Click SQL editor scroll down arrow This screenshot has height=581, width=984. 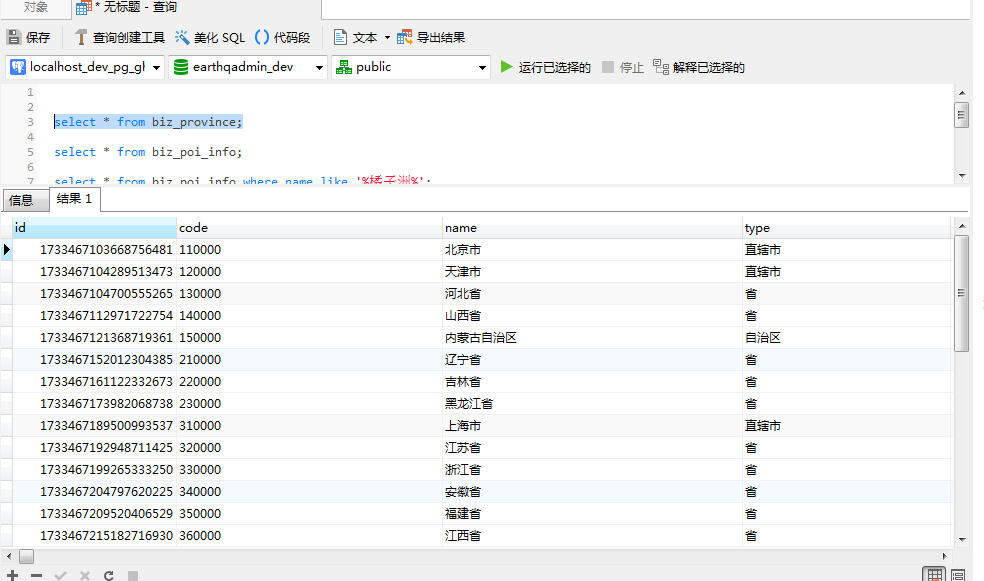click(x=962, y=176)
